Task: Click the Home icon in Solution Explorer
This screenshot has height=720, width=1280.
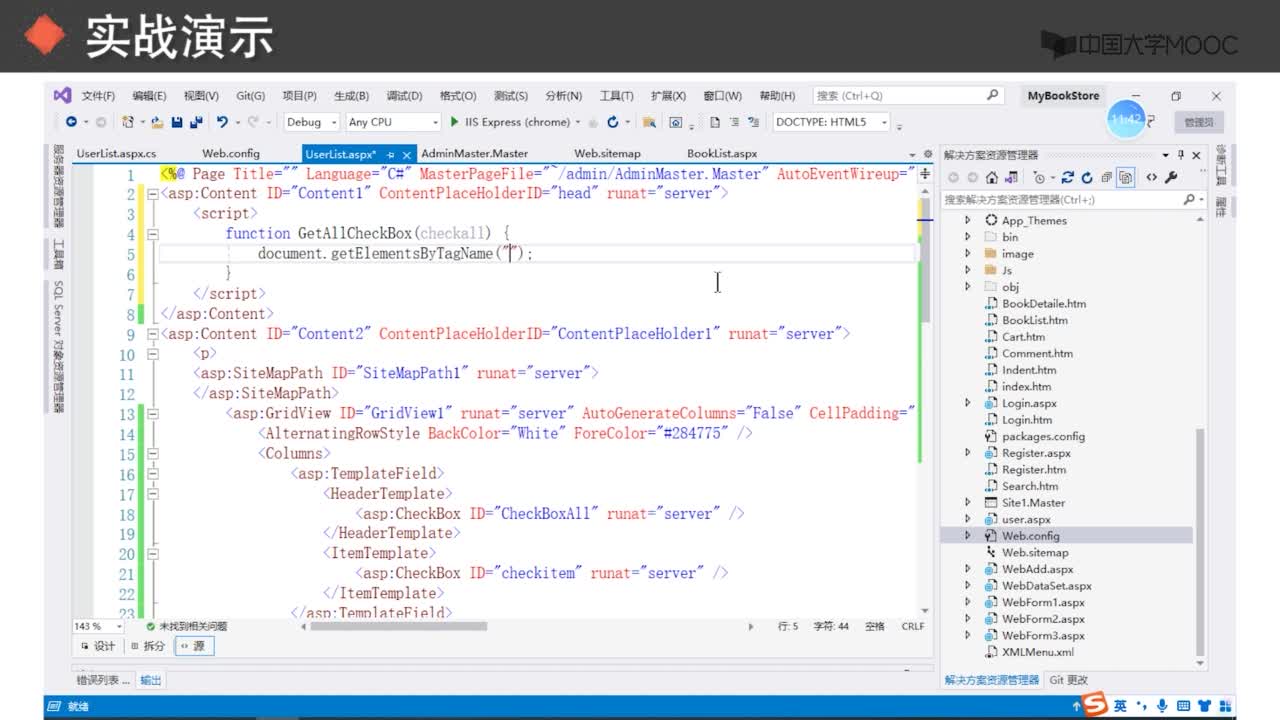Action: pyautogui.click(x=991, y=177)
